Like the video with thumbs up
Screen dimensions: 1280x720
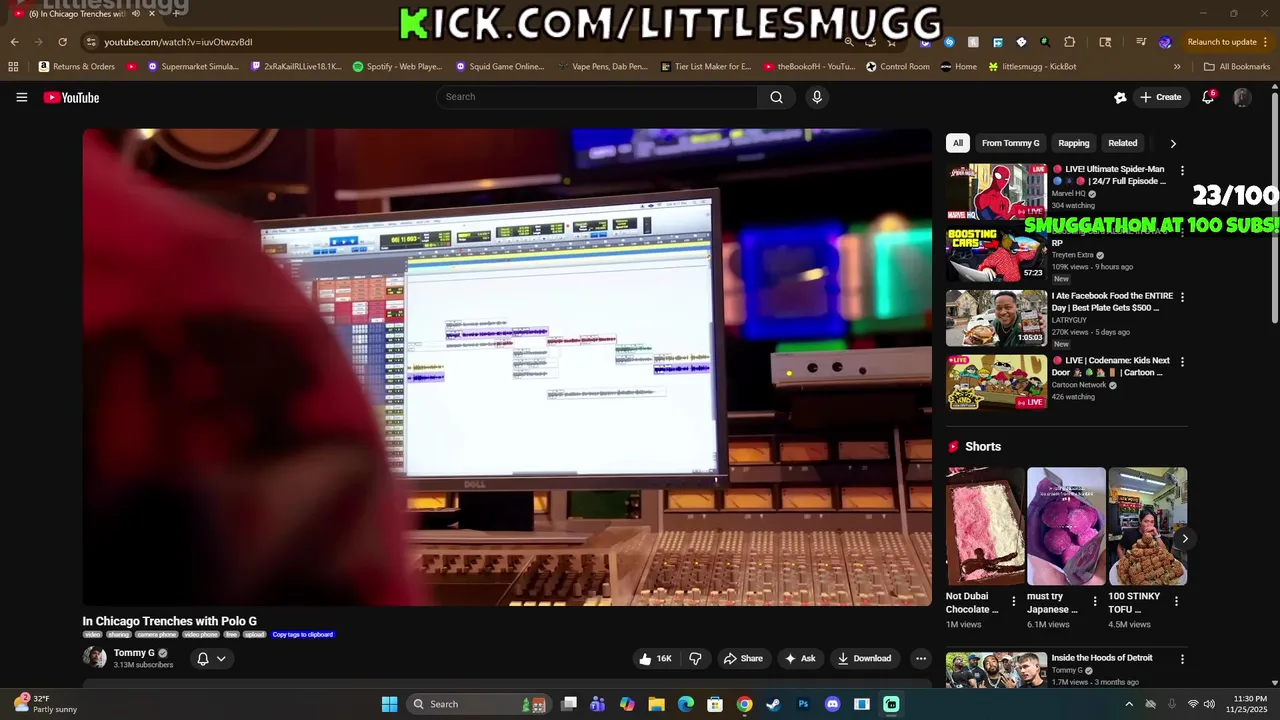(655, 658)
